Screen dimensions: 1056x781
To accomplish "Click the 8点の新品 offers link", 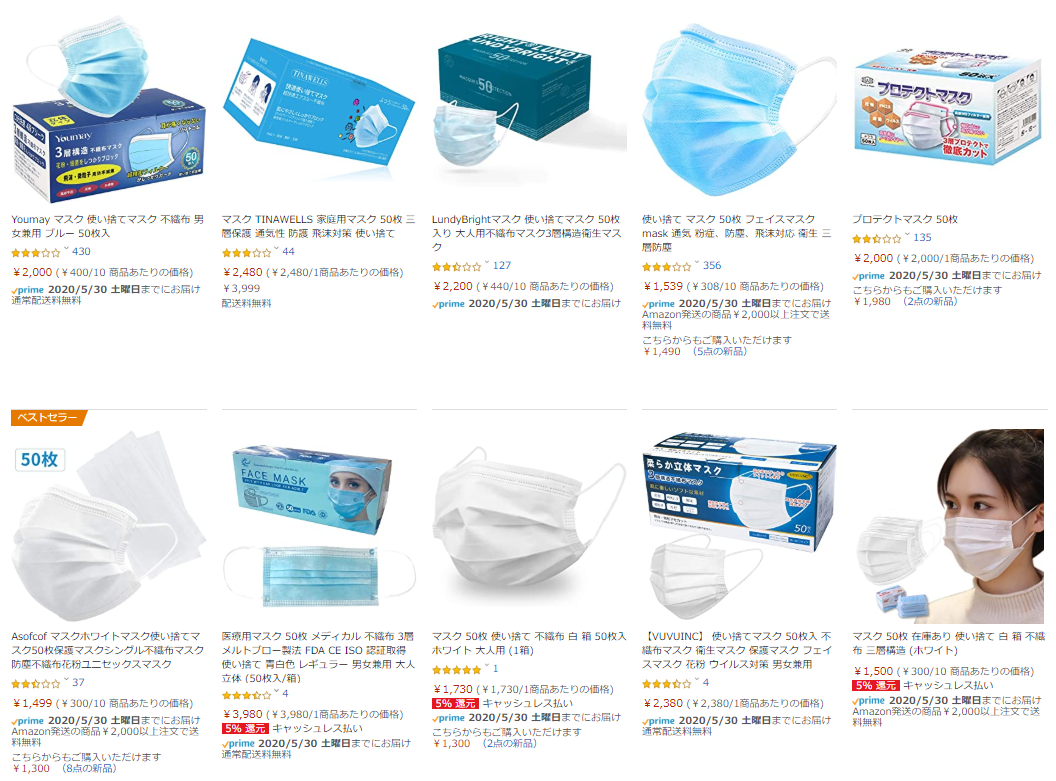I will 89,768.
